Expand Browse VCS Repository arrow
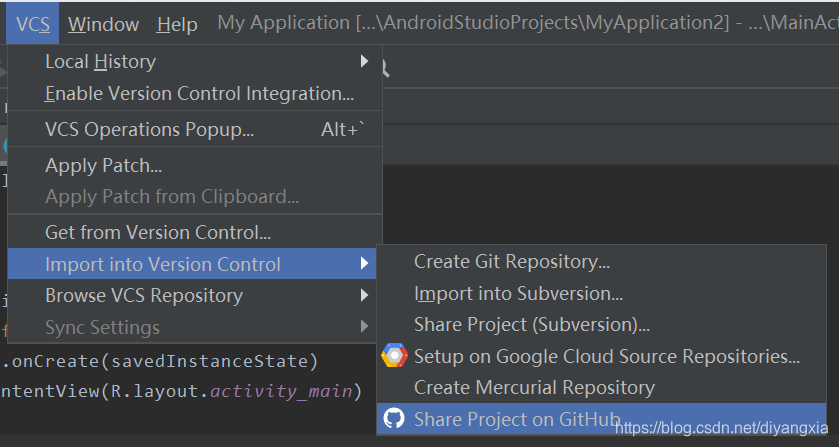Screen dimensions: 839x447 click(x=364, y=296)
